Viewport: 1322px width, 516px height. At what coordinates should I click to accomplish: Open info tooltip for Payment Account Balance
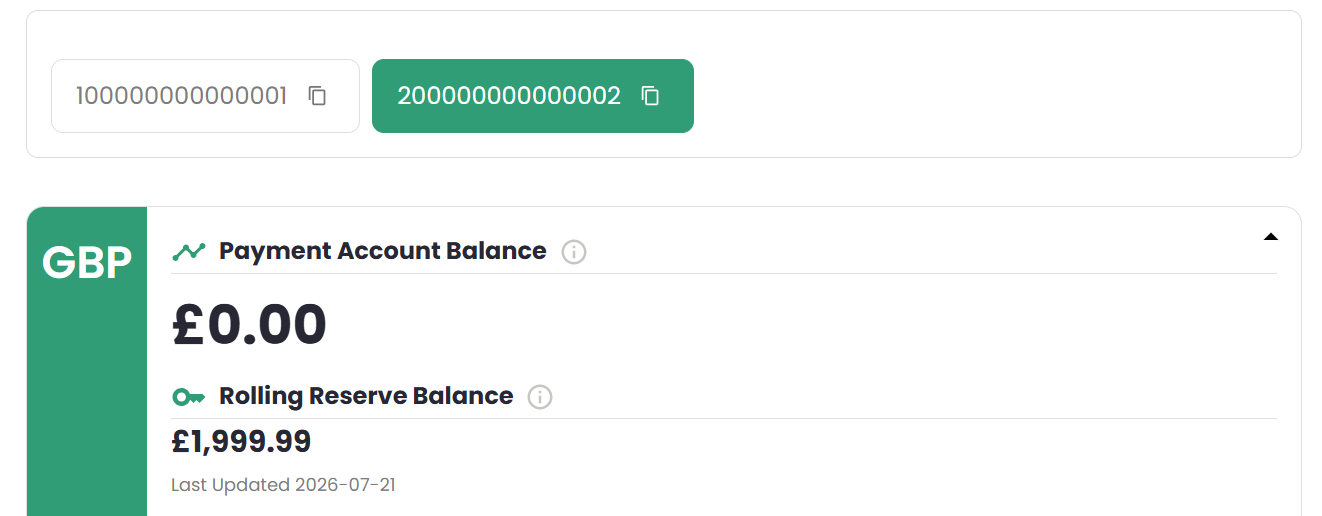click(x=574, y=252)
